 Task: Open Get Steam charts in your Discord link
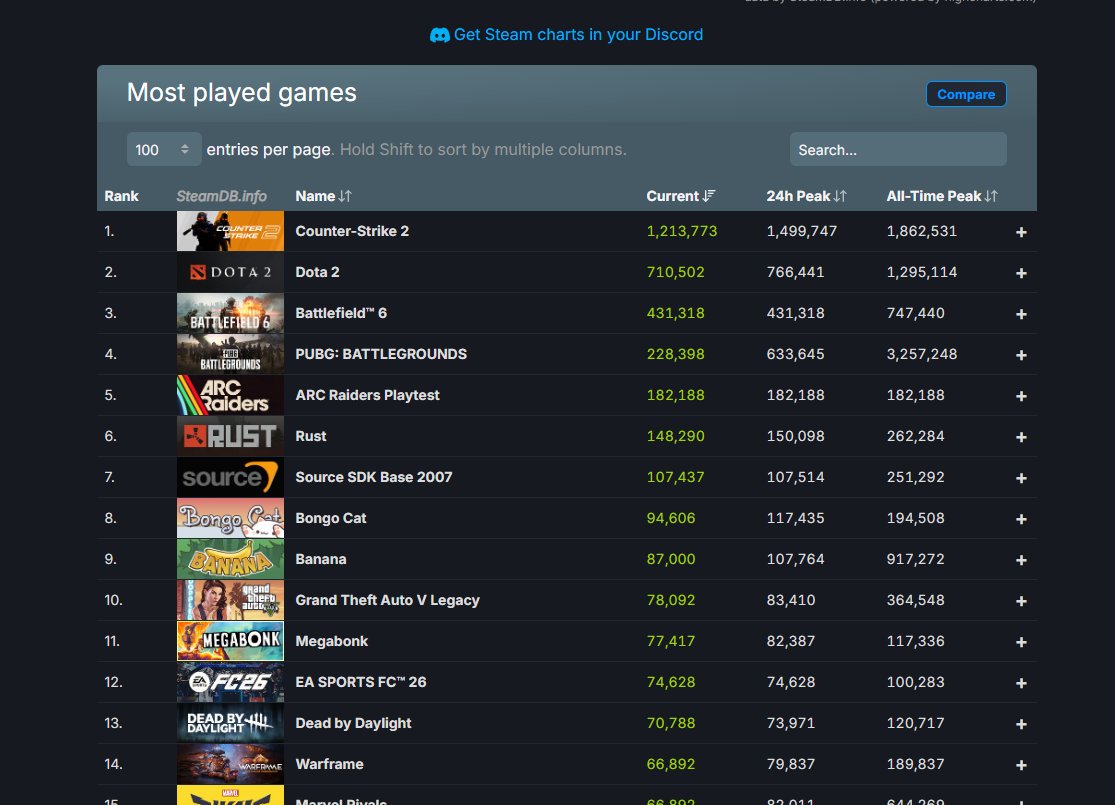tap(566, 35)
